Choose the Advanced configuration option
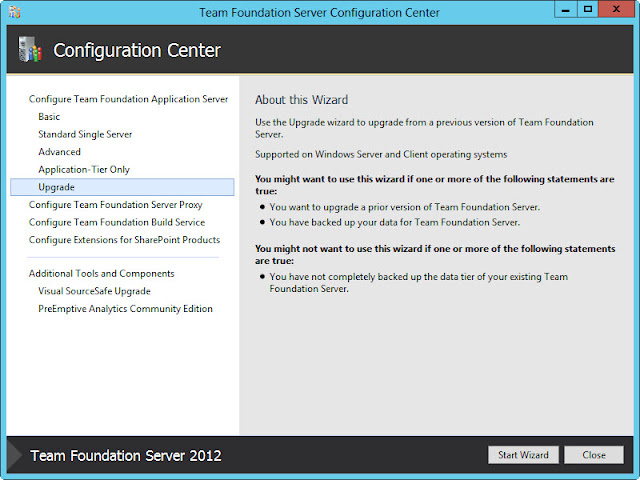The image size is (640, 480). 59,152
